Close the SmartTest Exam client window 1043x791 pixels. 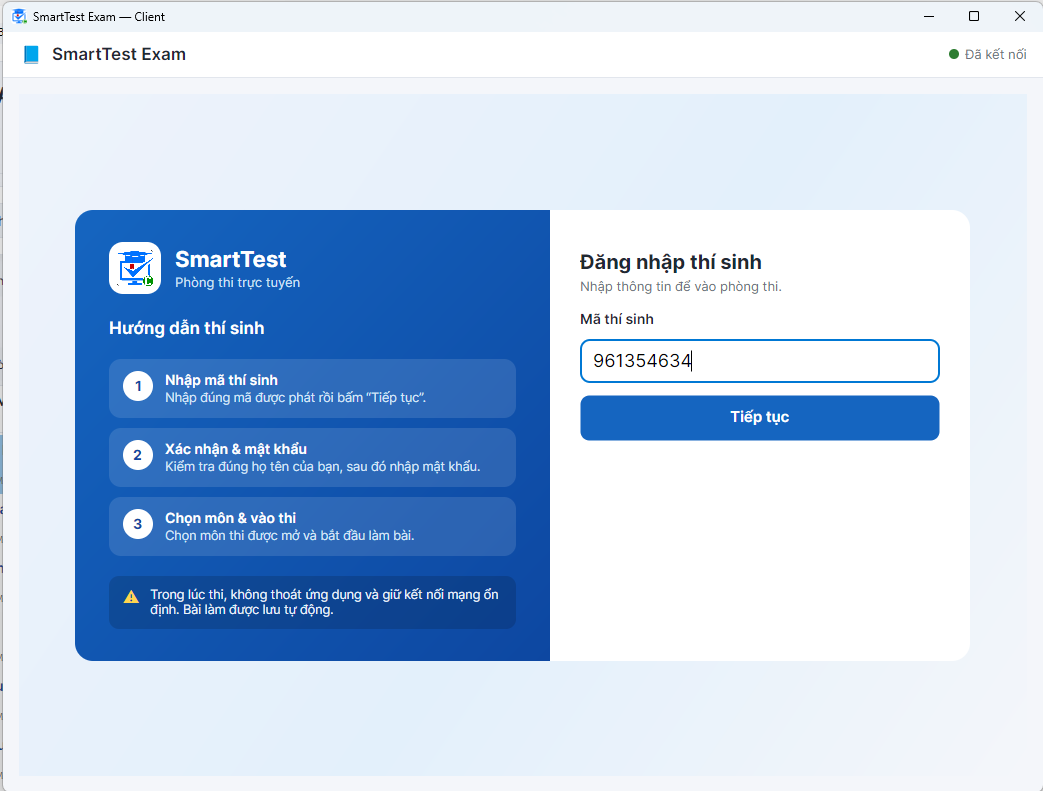1020,16
